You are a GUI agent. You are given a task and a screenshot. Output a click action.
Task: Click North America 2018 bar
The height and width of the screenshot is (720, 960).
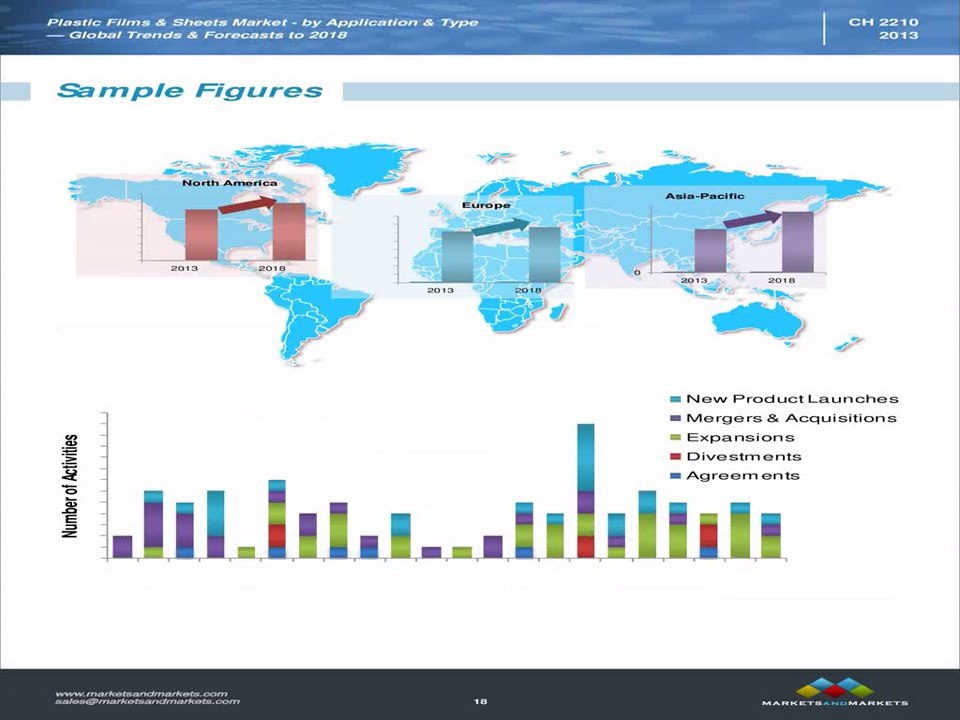click(x=289, y=232)
